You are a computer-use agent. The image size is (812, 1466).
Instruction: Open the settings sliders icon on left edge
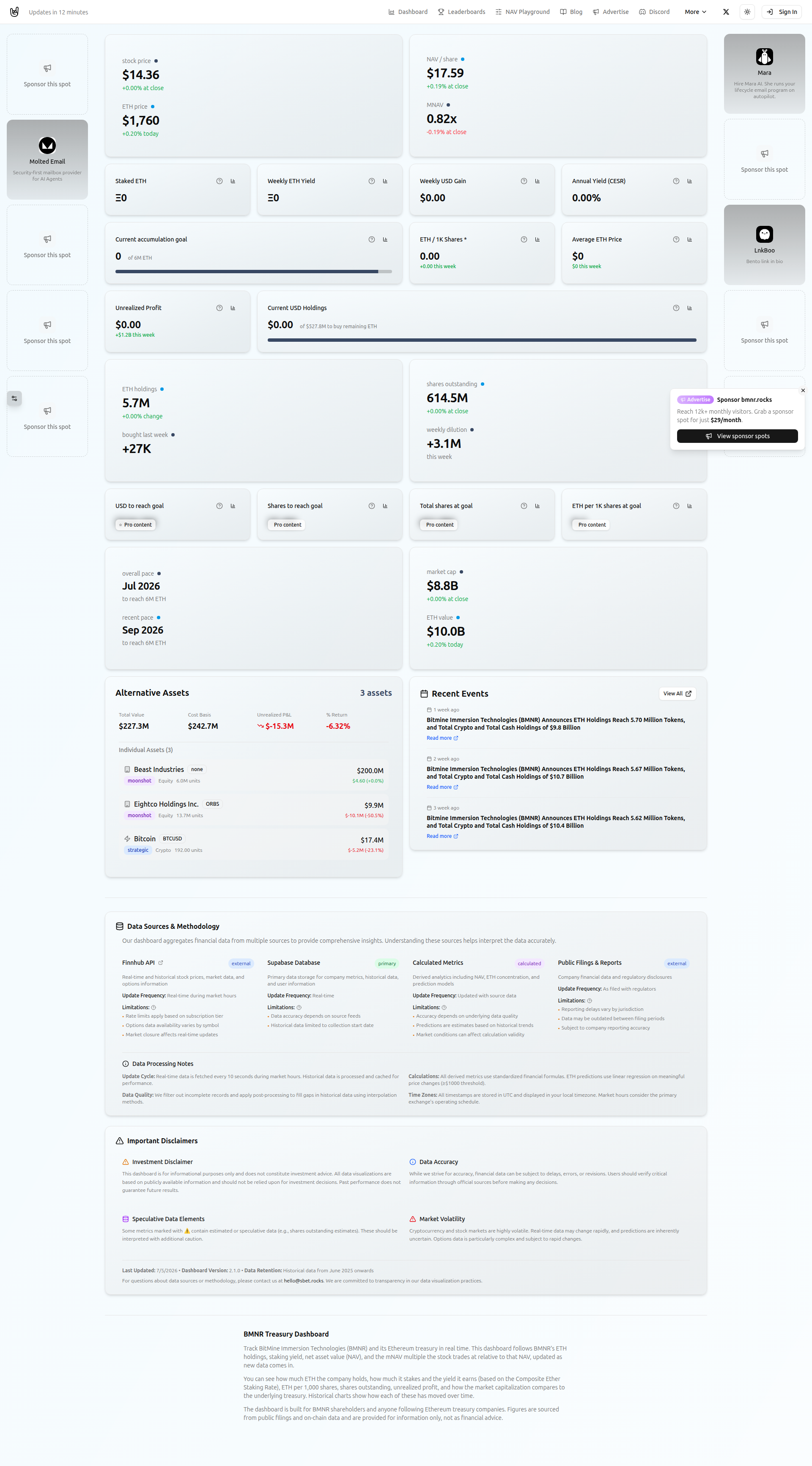tap(14, 398)
